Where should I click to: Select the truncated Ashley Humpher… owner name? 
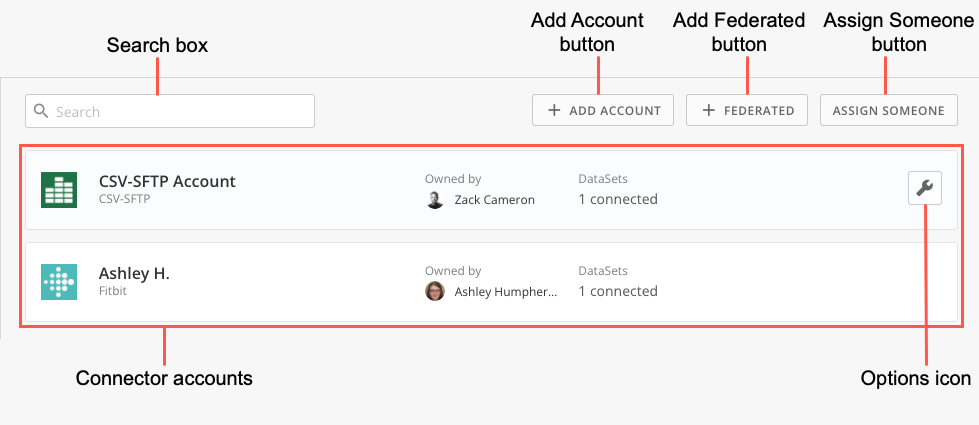506,291
